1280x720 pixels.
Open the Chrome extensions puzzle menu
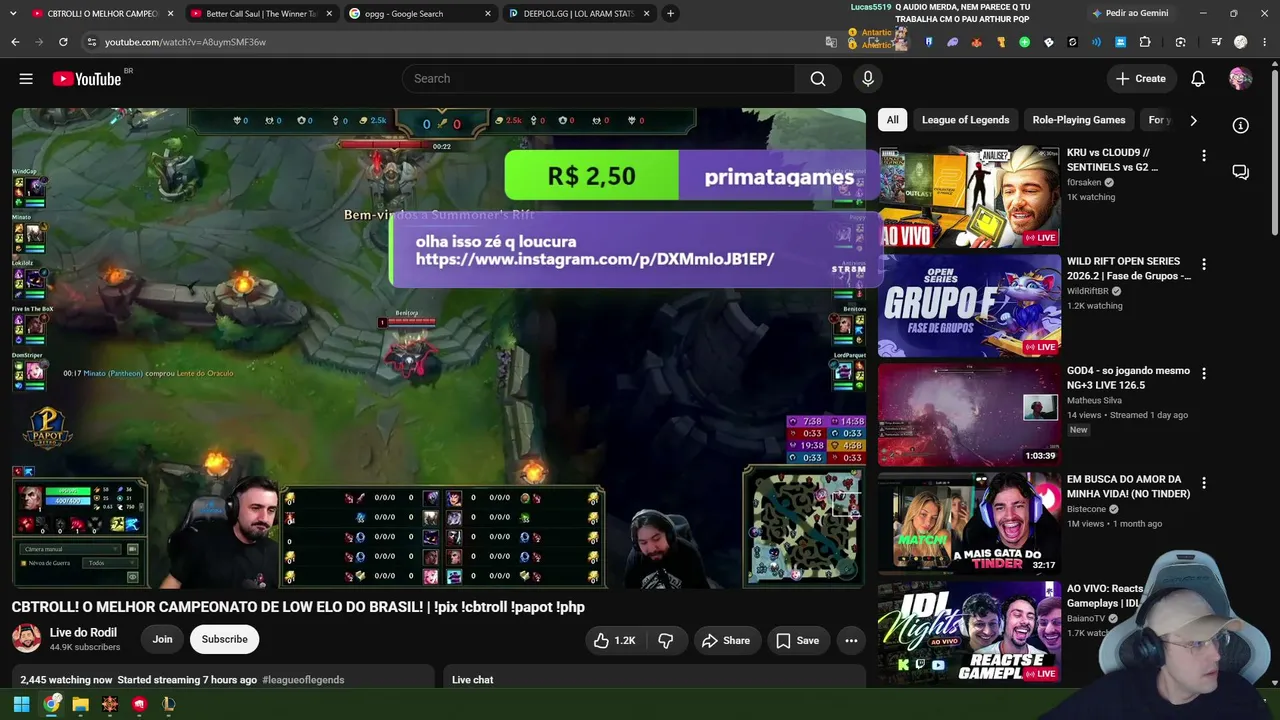pos(1145,42)
